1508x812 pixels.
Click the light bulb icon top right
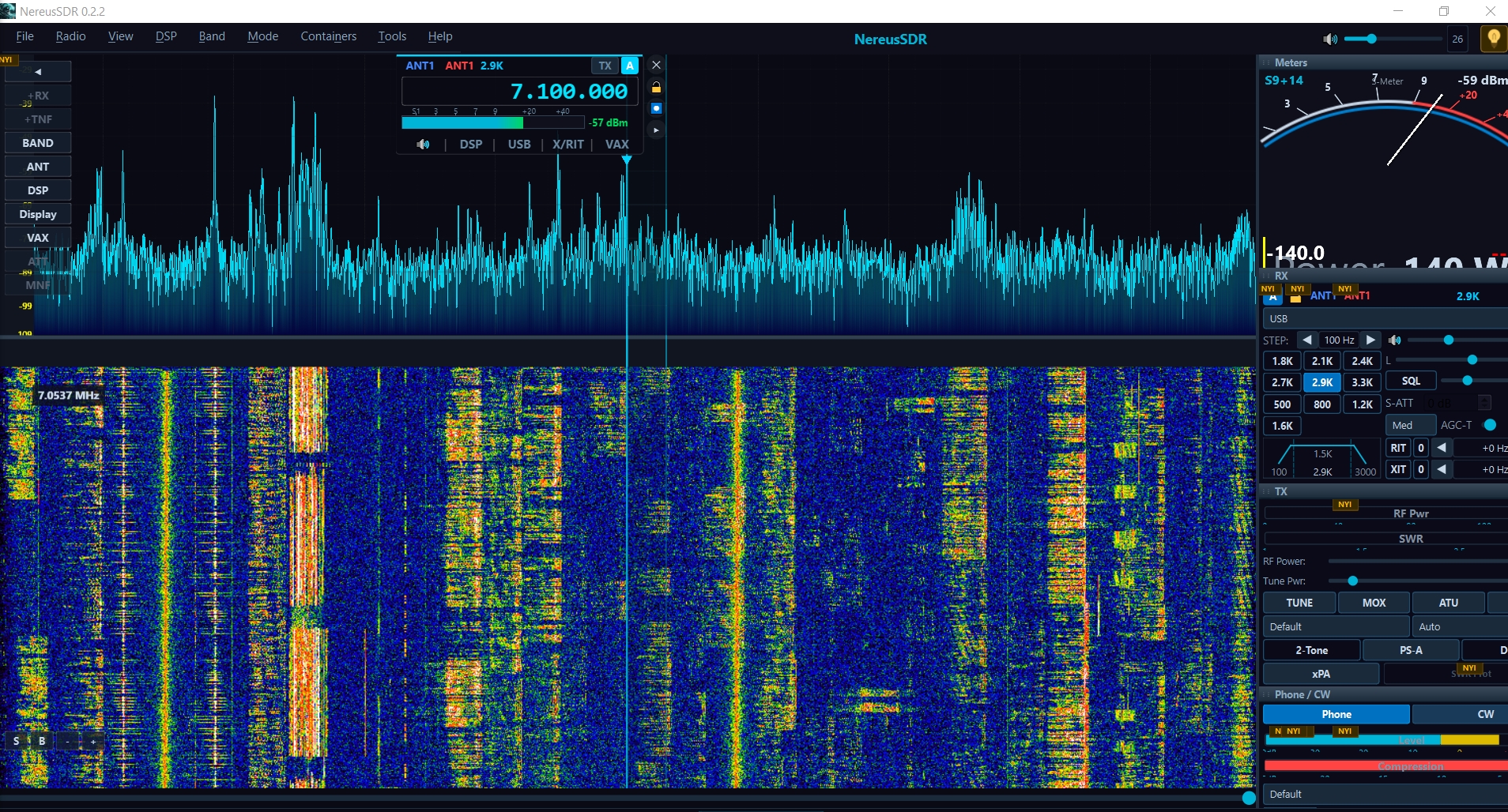coord(1493,38)
